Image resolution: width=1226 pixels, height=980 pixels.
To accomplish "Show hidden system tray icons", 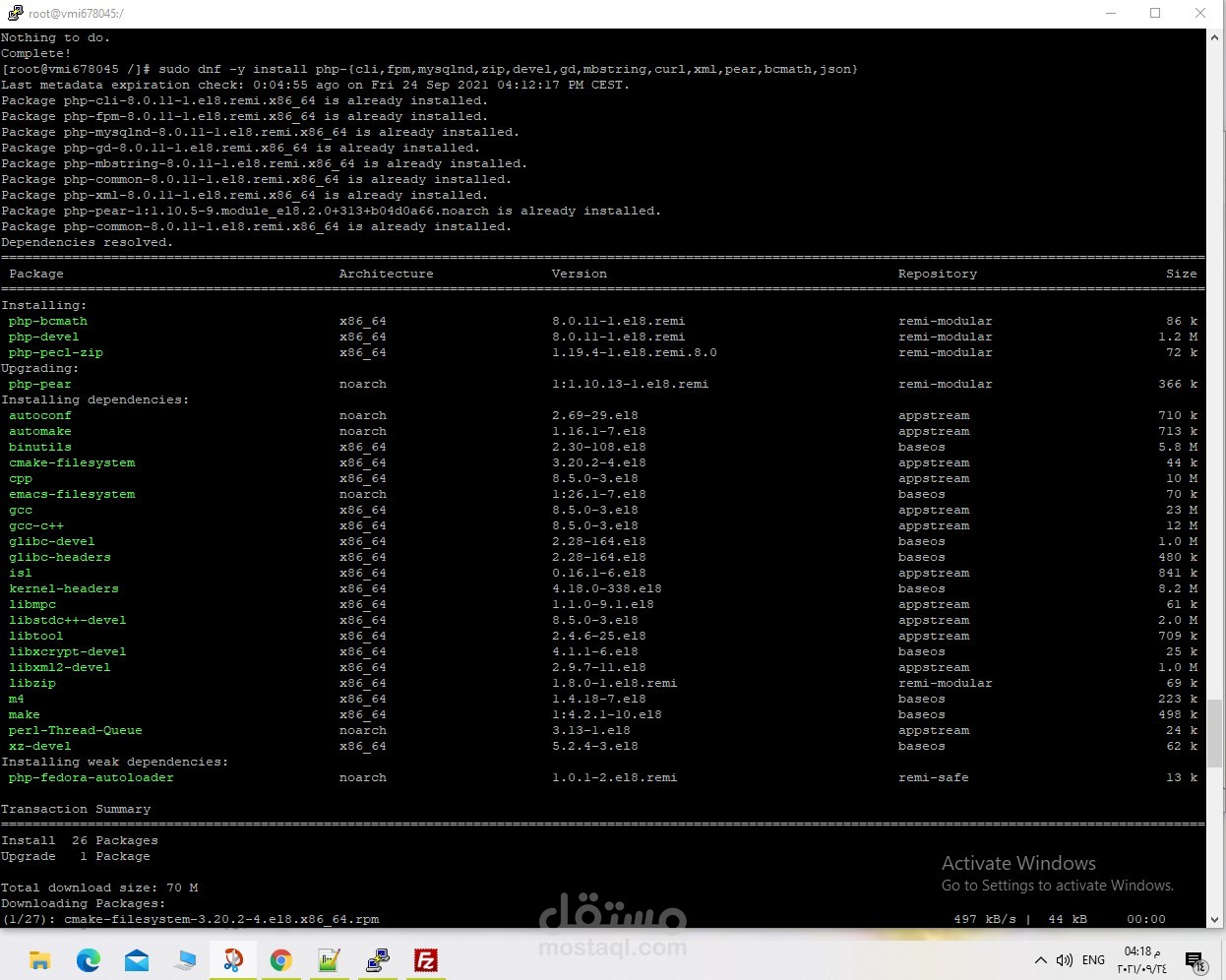I will pos(1040,960).
